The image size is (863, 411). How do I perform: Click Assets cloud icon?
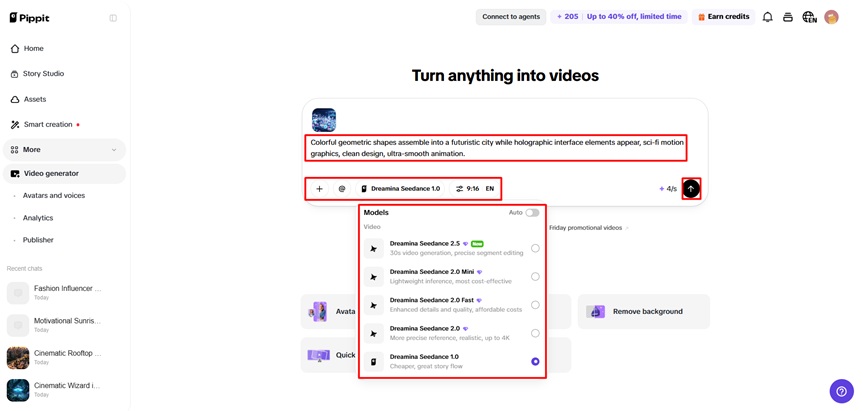15,100
